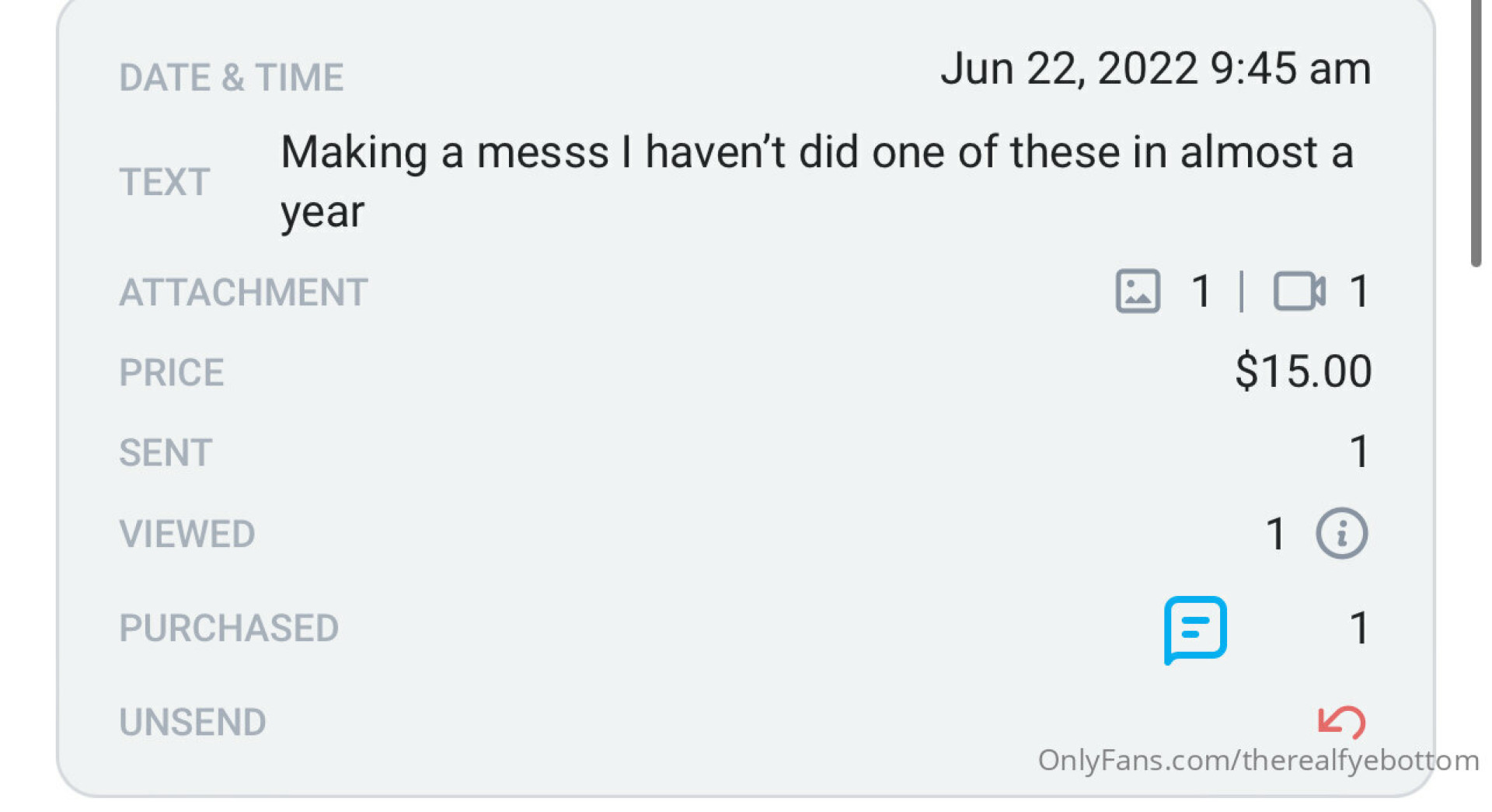The height and width of the screenshot is (812, 1492).
Task: Click the ATTACHMENT label
Action: [243, 293]
